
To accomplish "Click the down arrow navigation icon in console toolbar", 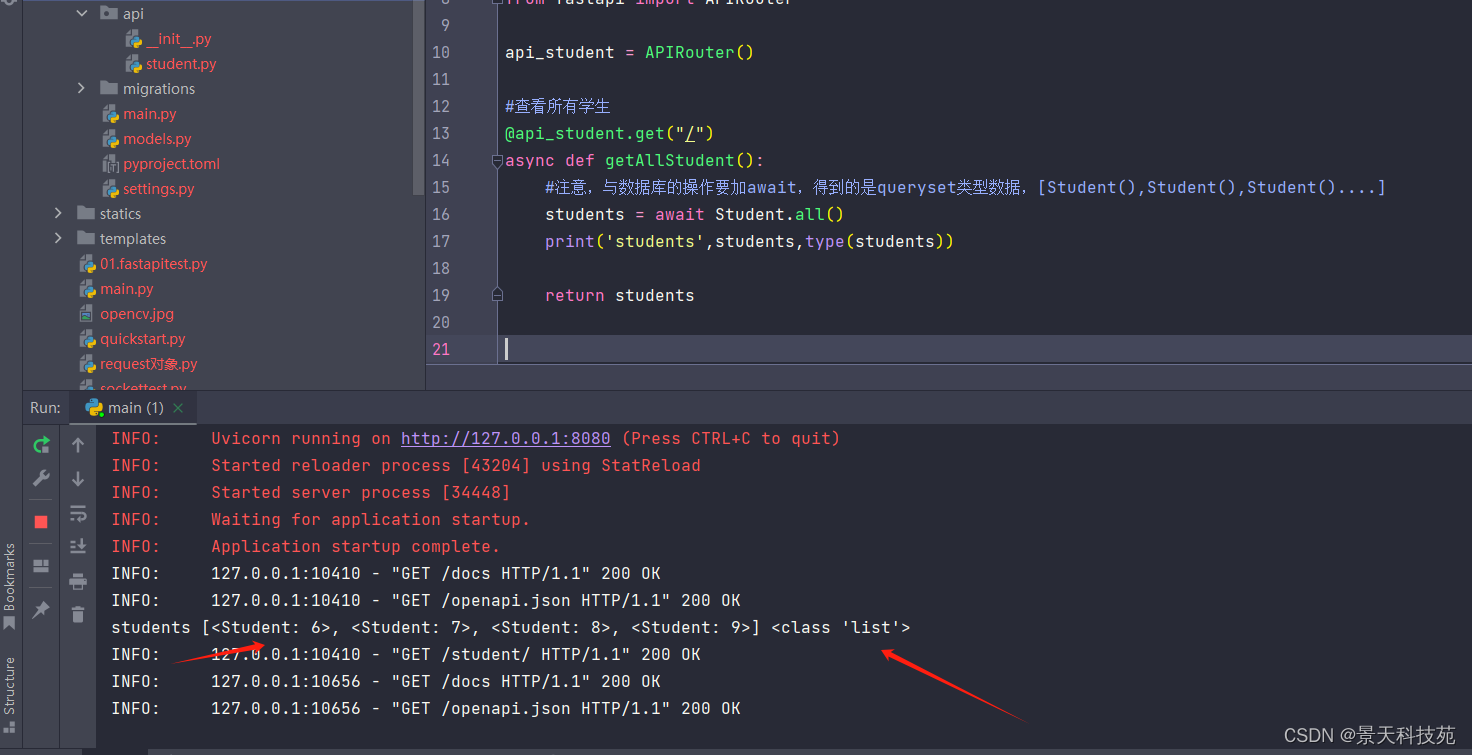I will click(78, 479).
